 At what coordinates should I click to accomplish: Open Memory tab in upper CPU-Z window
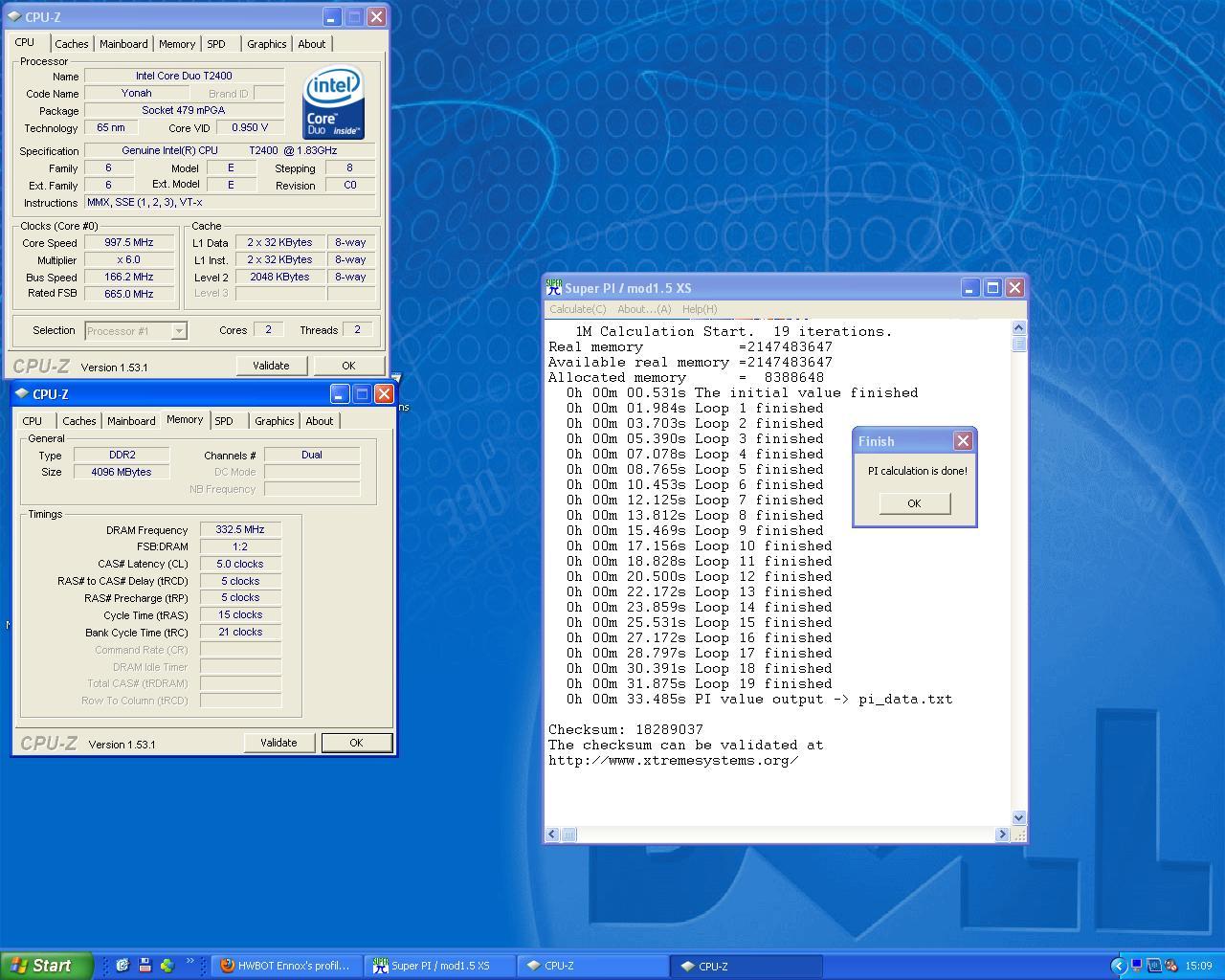pyautogui.click(x=177, y=44)
